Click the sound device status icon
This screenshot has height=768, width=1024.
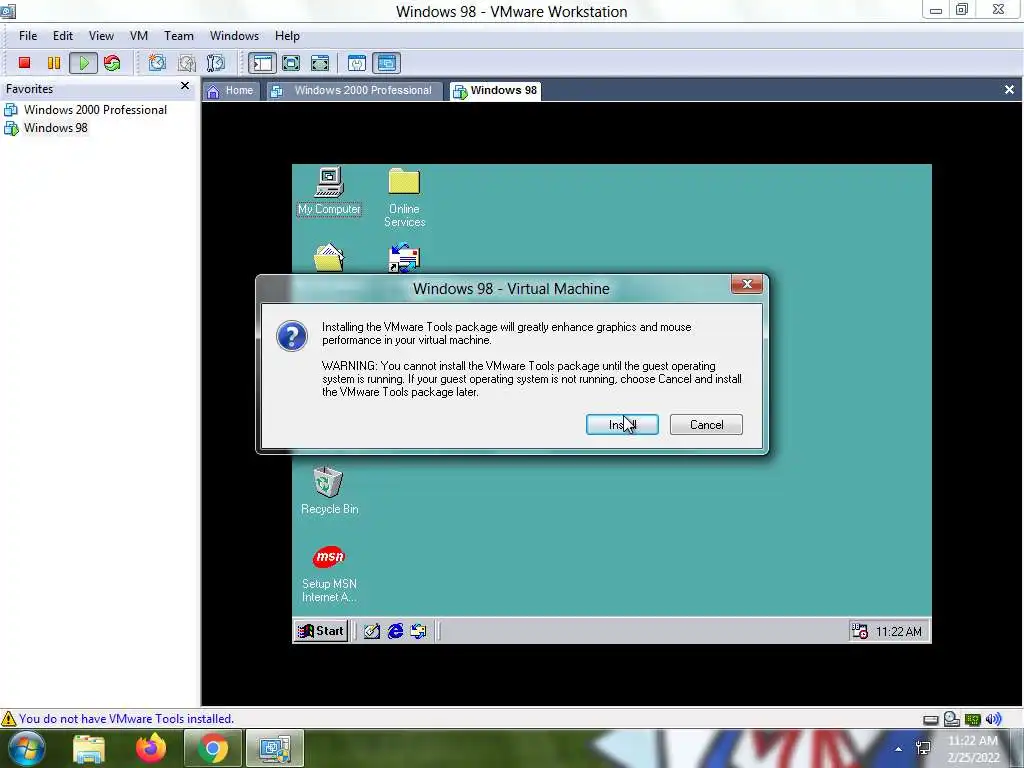point(993,719)
